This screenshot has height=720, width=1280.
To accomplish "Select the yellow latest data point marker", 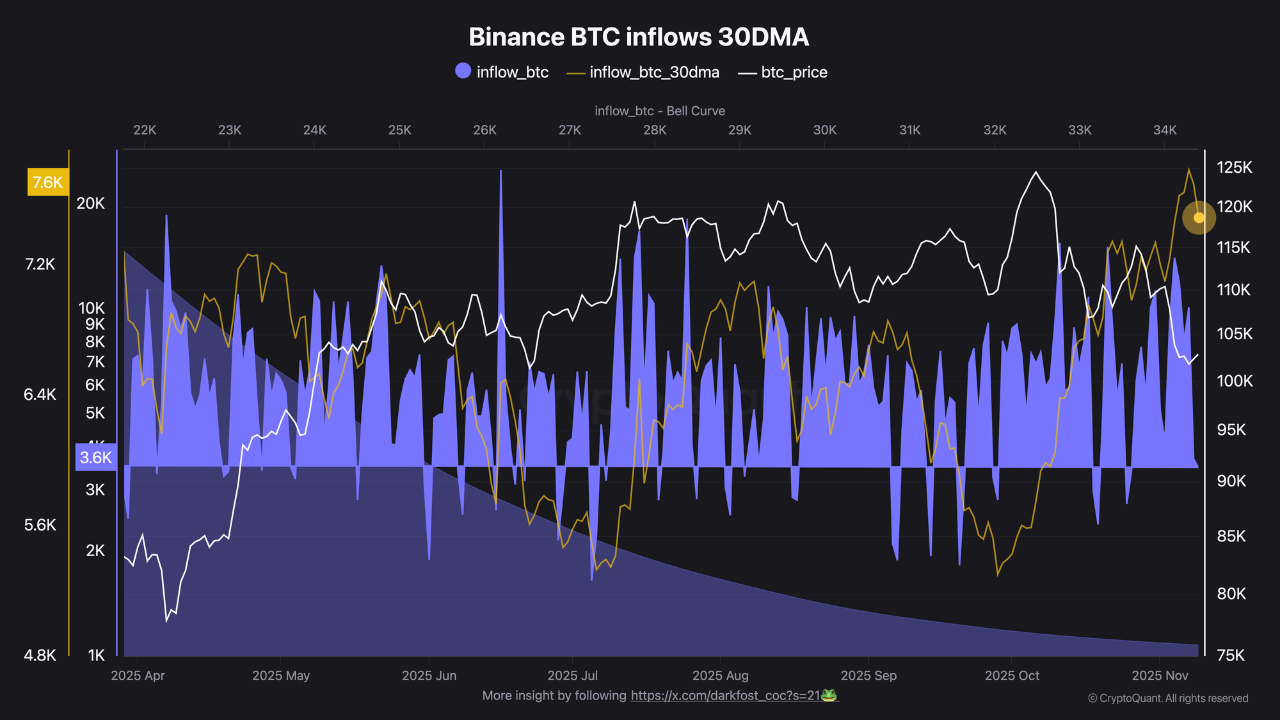I will tap(1198, 218).
